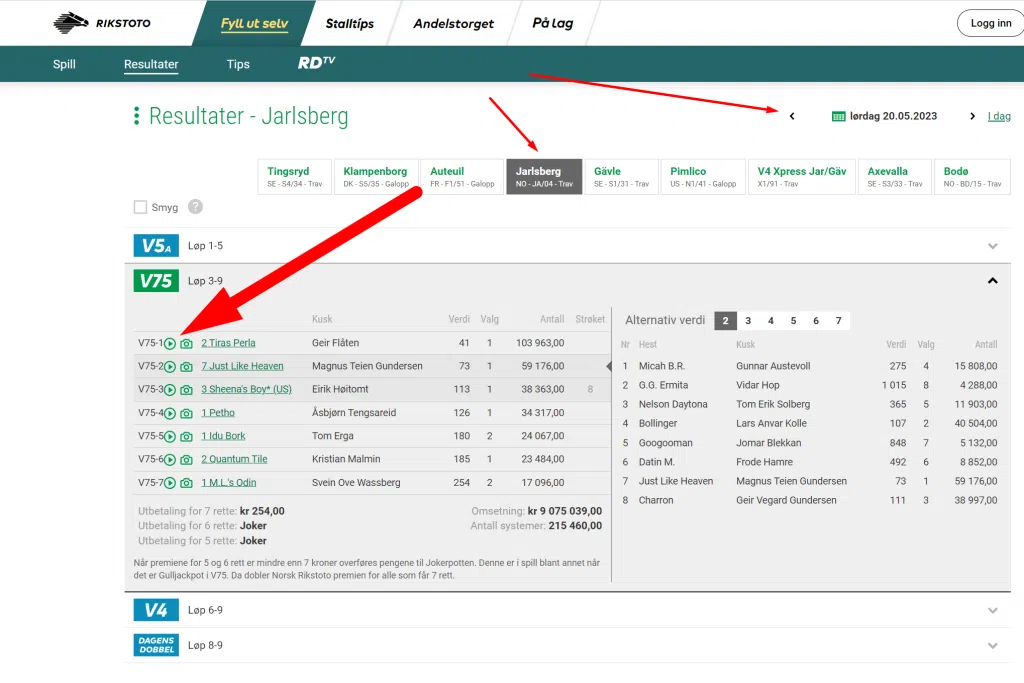Screen dimensions: 1024x683
Task: Click the V4 game badge
Action: click(x=156, y=610)
